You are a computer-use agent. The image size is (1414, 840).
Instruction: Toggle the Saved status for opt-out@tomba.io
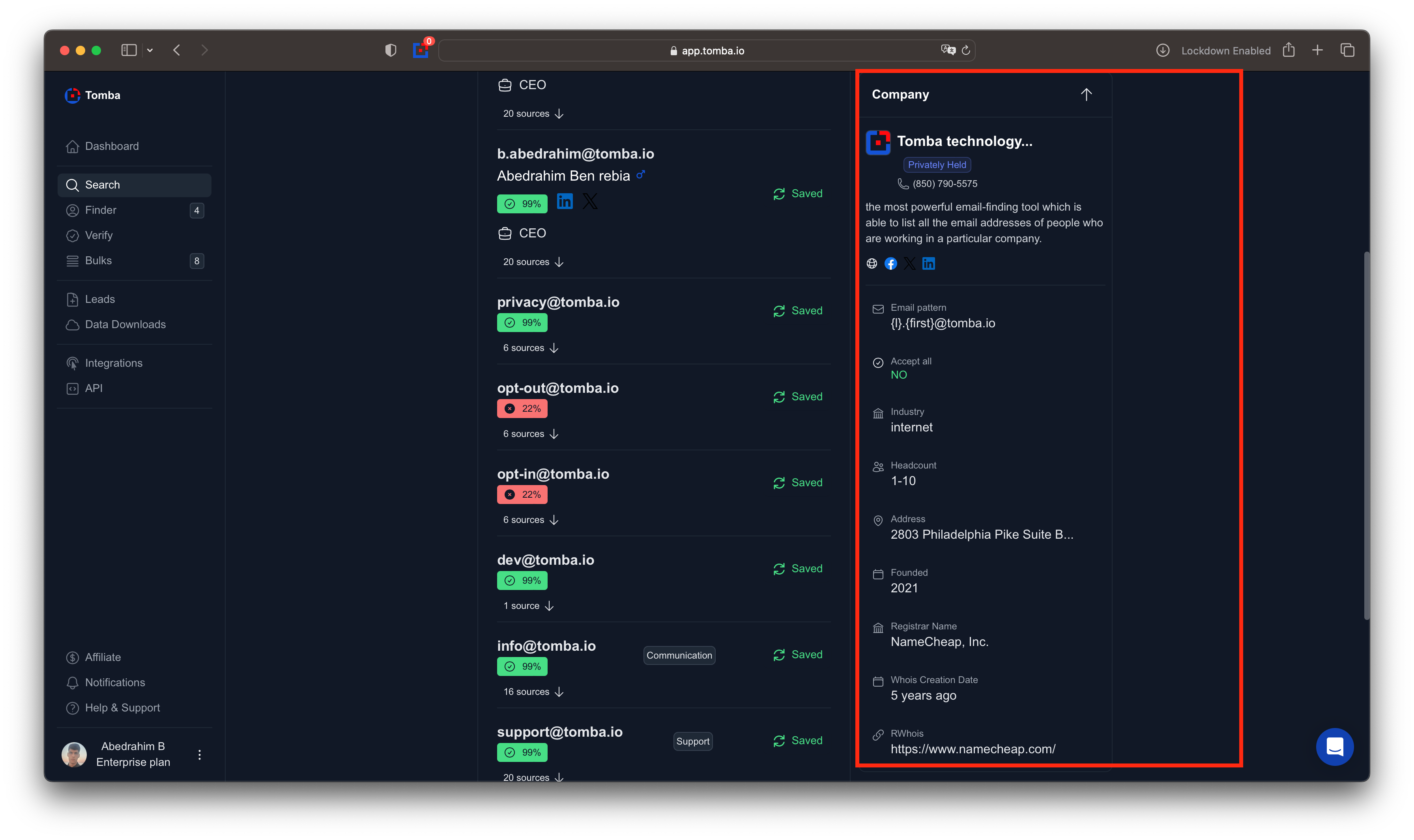coord(797,397)
